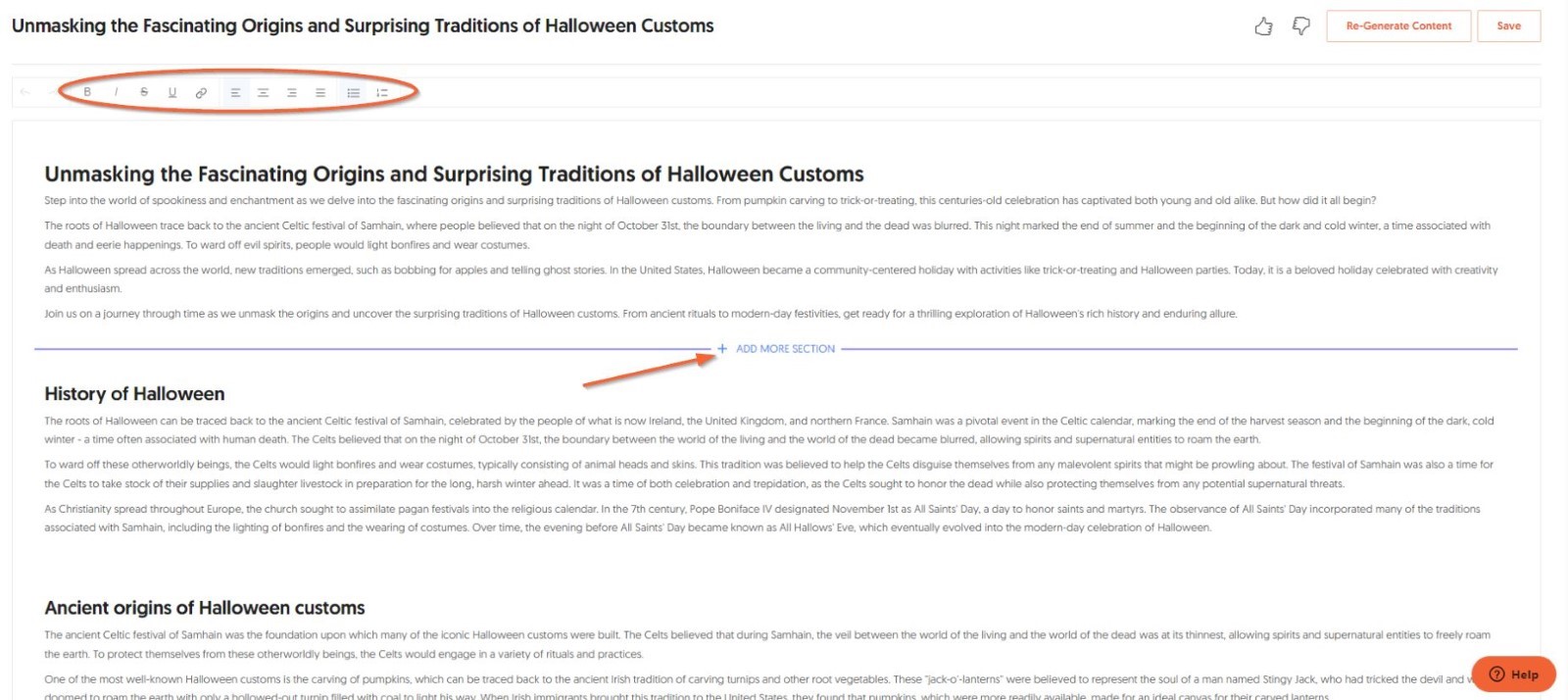Insert a bulleted list
1568x700 pixels.
tap(354, 92)
